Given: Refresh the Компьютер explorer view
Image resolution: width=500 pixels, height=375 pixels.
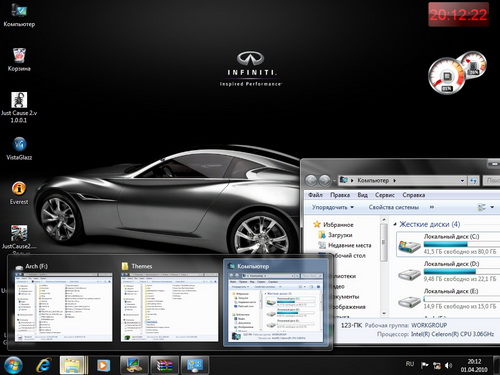Looking at the screenshot, I should click(x=473, y=181).
